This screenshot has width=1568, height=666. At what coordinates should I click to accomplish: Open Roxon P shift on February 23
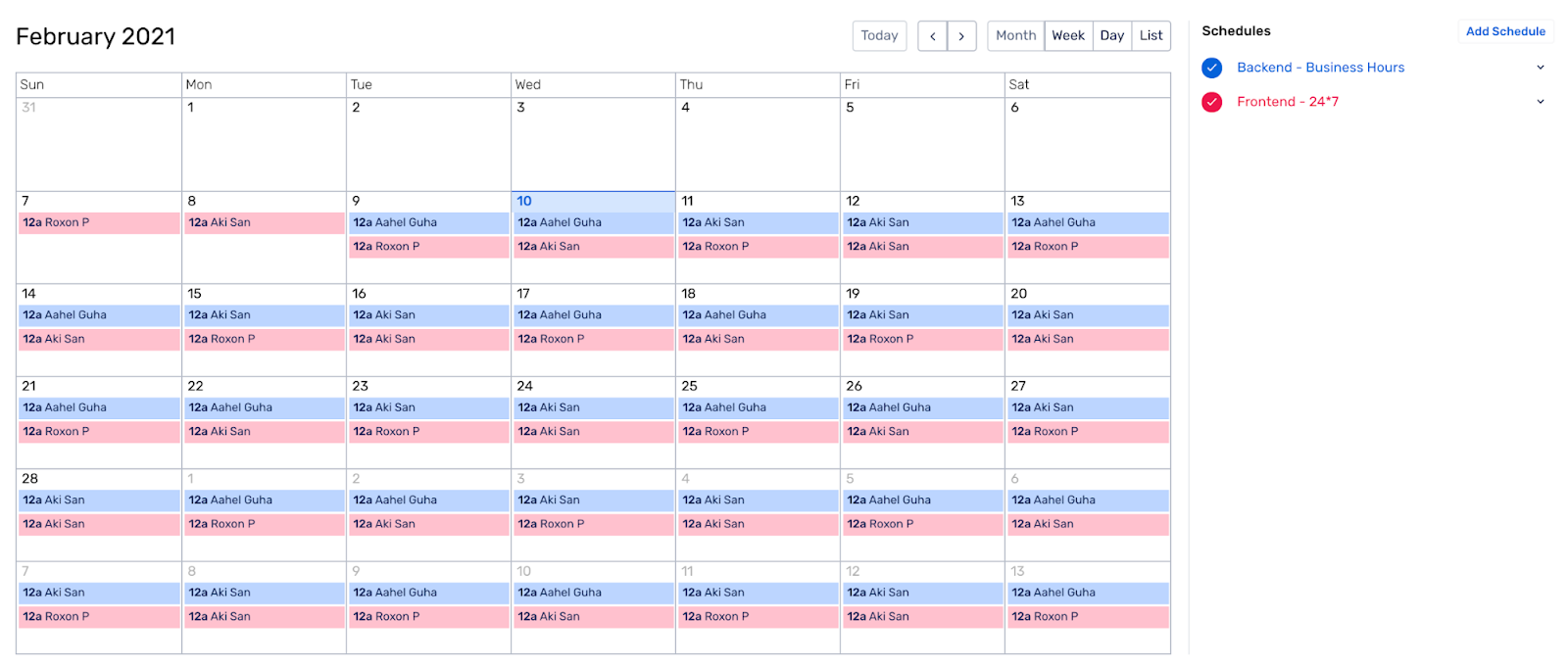[x=429, y=432]
